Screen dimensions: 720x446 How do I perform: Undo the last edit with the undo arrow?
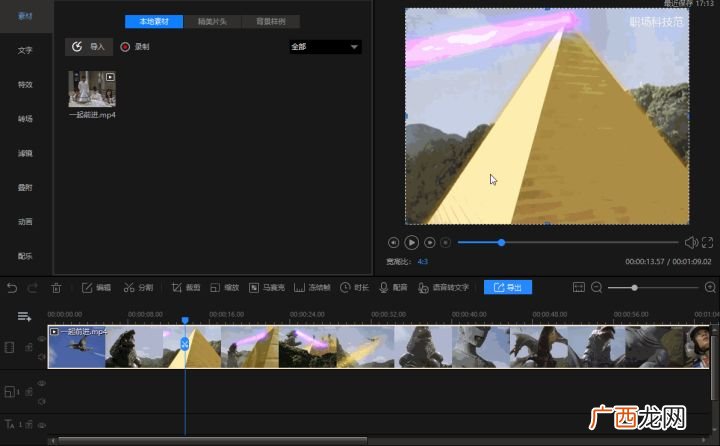click(x=12, y=288)
